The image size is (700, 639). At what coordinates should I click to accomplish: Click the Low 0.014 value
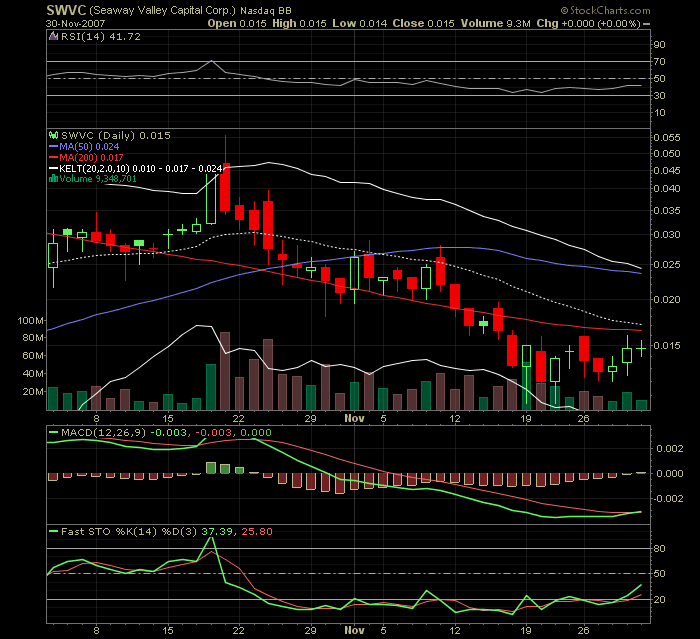point(360,24)
